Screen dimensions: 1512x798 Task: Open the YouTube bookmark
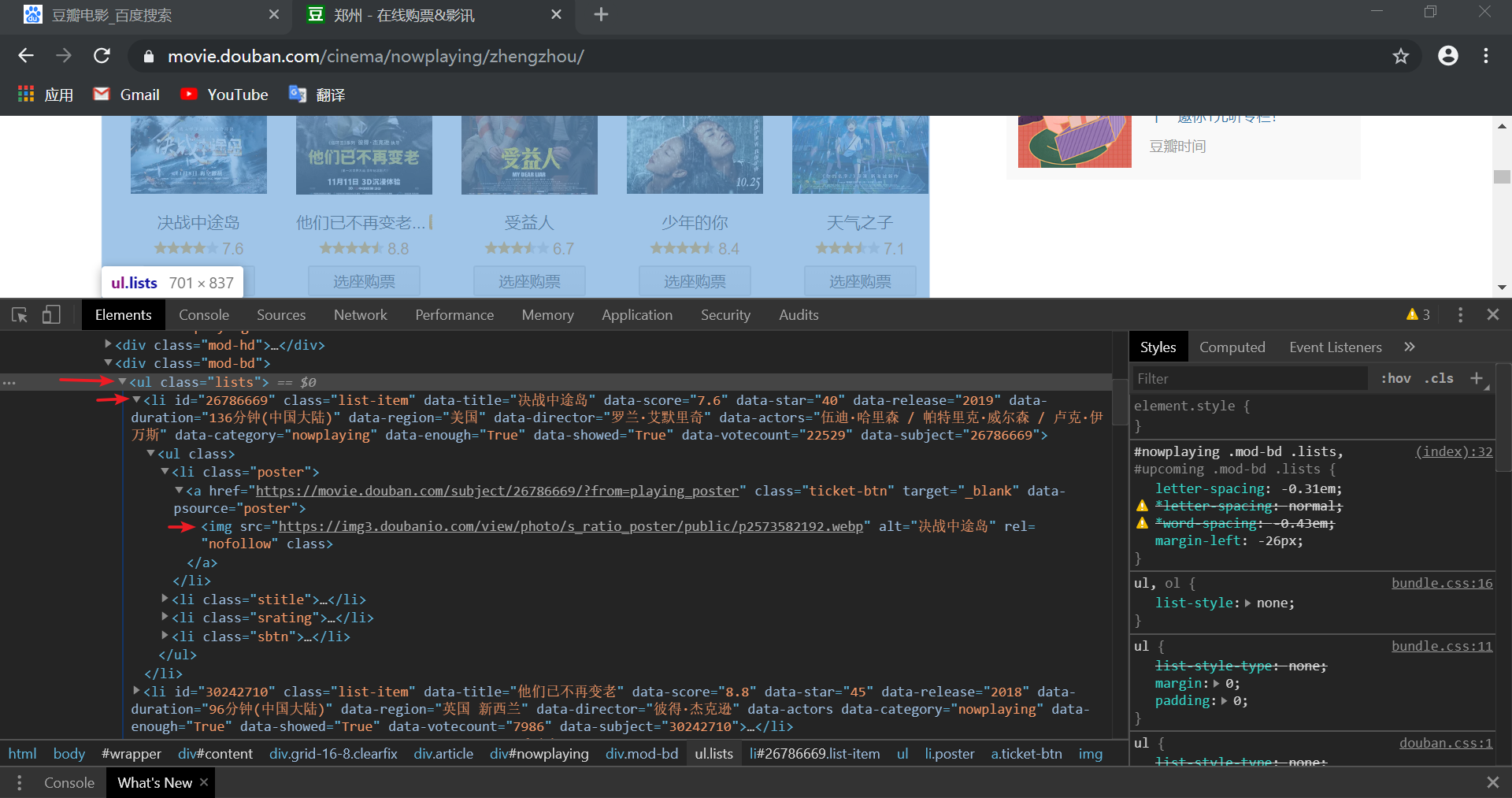(x=224, y=95)
